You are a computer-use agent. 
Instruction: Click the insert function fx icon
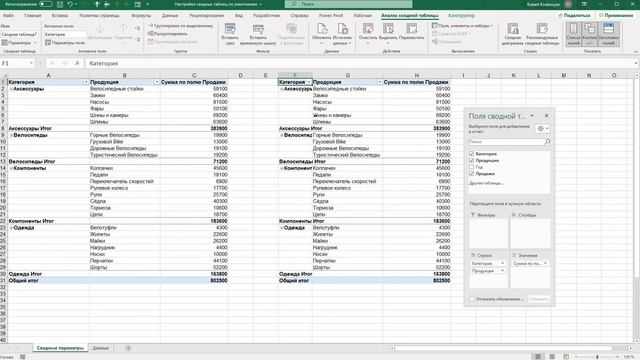77,63
